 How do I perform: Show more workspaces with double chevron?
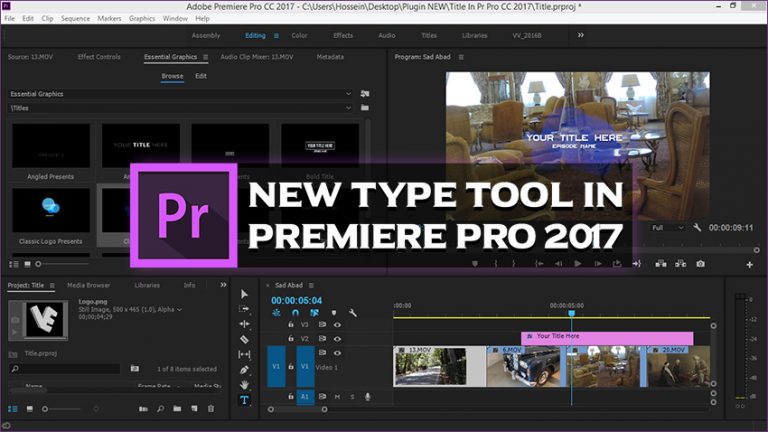tap(580, 35)
